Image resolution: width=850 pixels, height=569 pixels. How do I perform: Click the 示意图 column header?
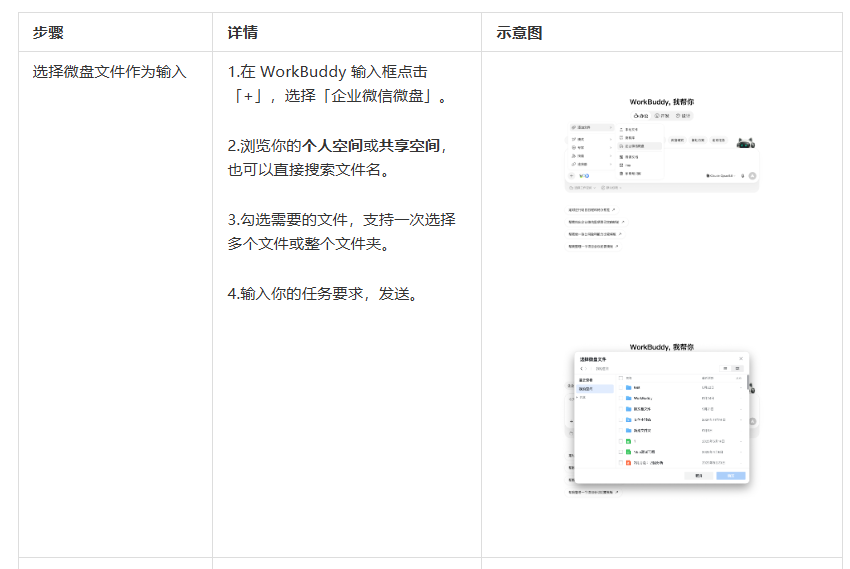(519, 33)
